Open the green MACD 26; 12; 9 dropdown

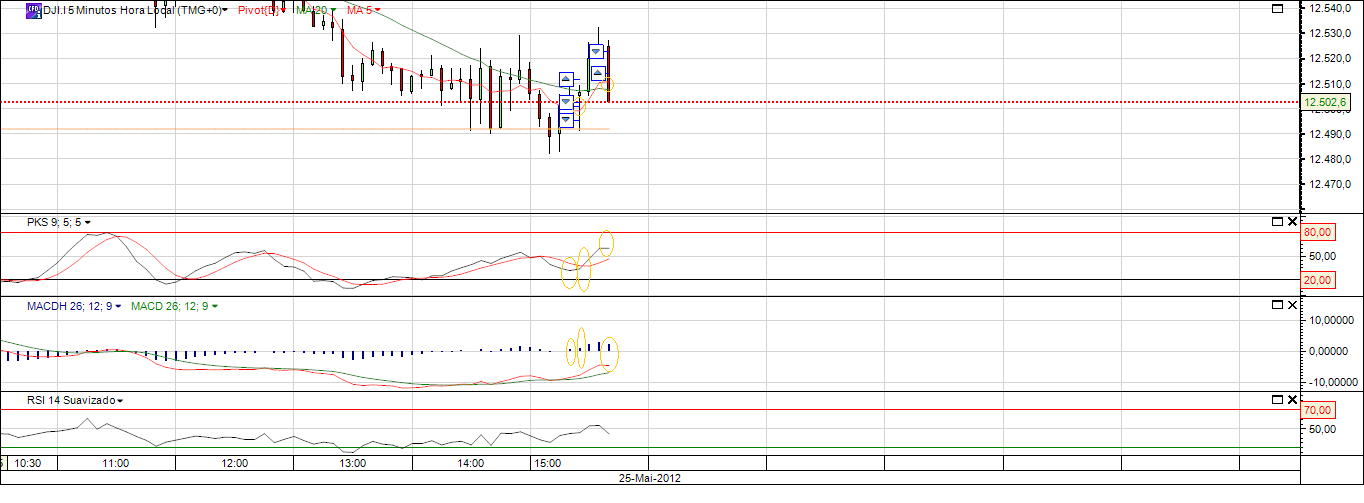pos(214,306)
